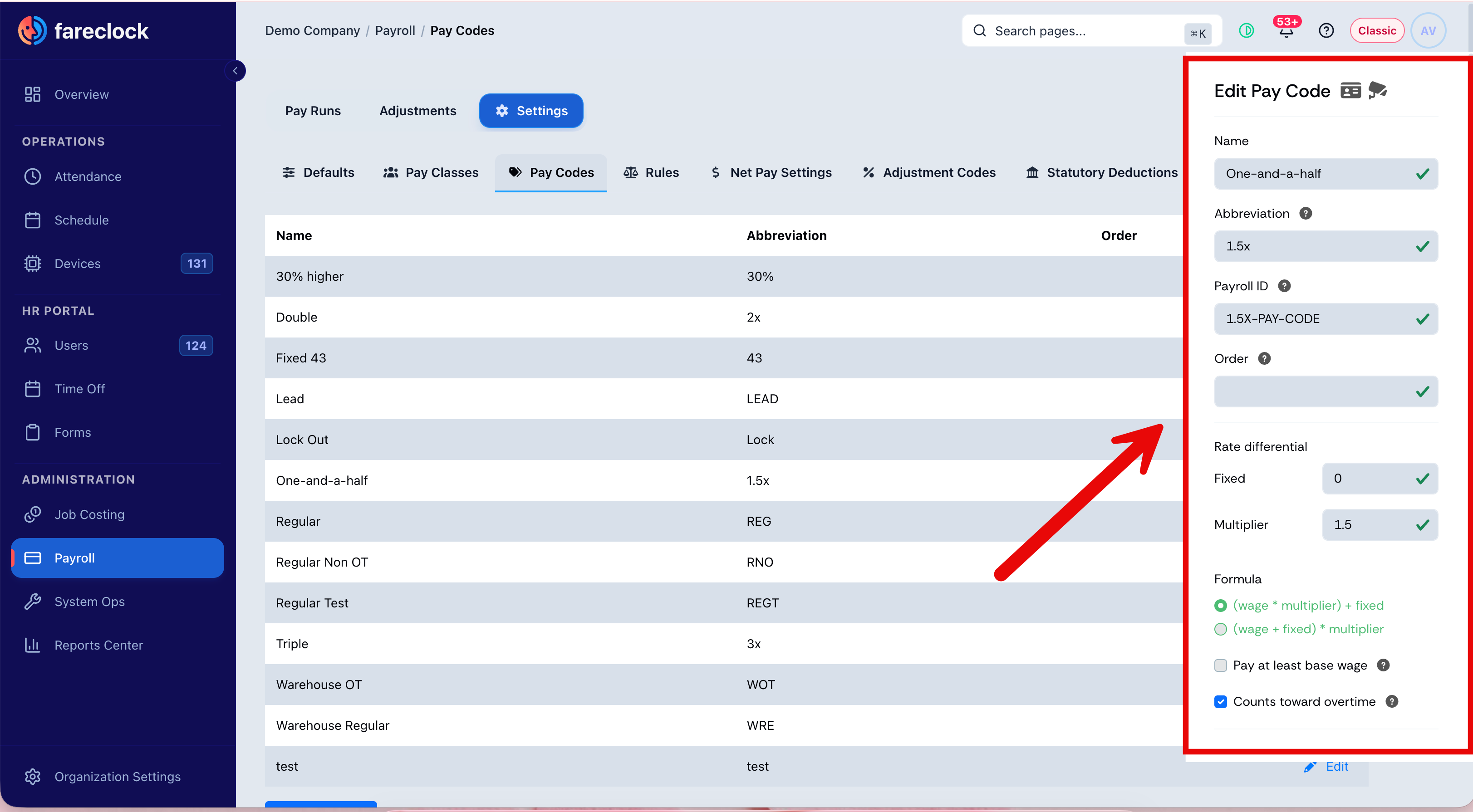Click the Order field help icon
The width and height of the screenshot is (1473, 812).
(1265, 359)
